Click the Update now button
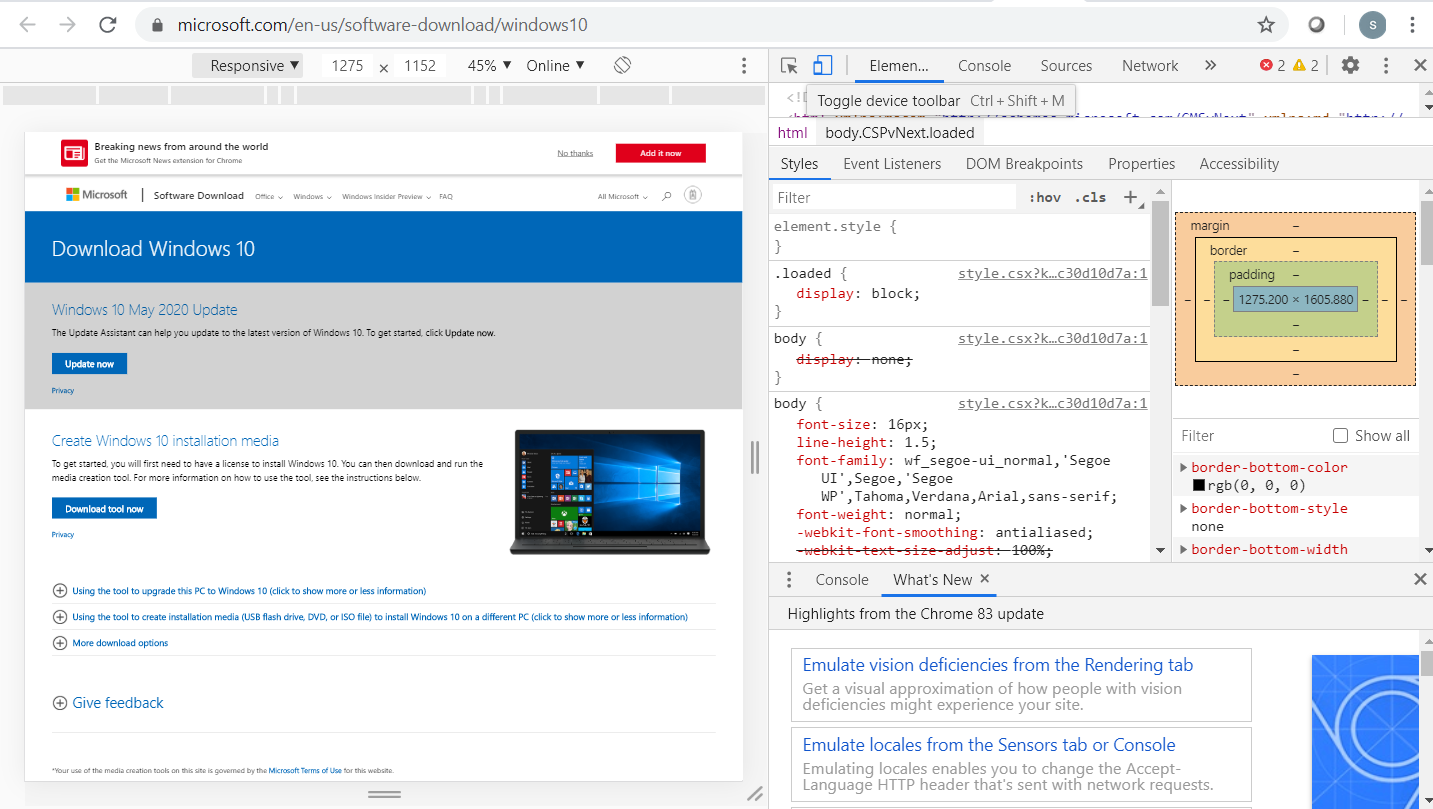Screen dimensions: 1433x809 (x=89, y=364)
